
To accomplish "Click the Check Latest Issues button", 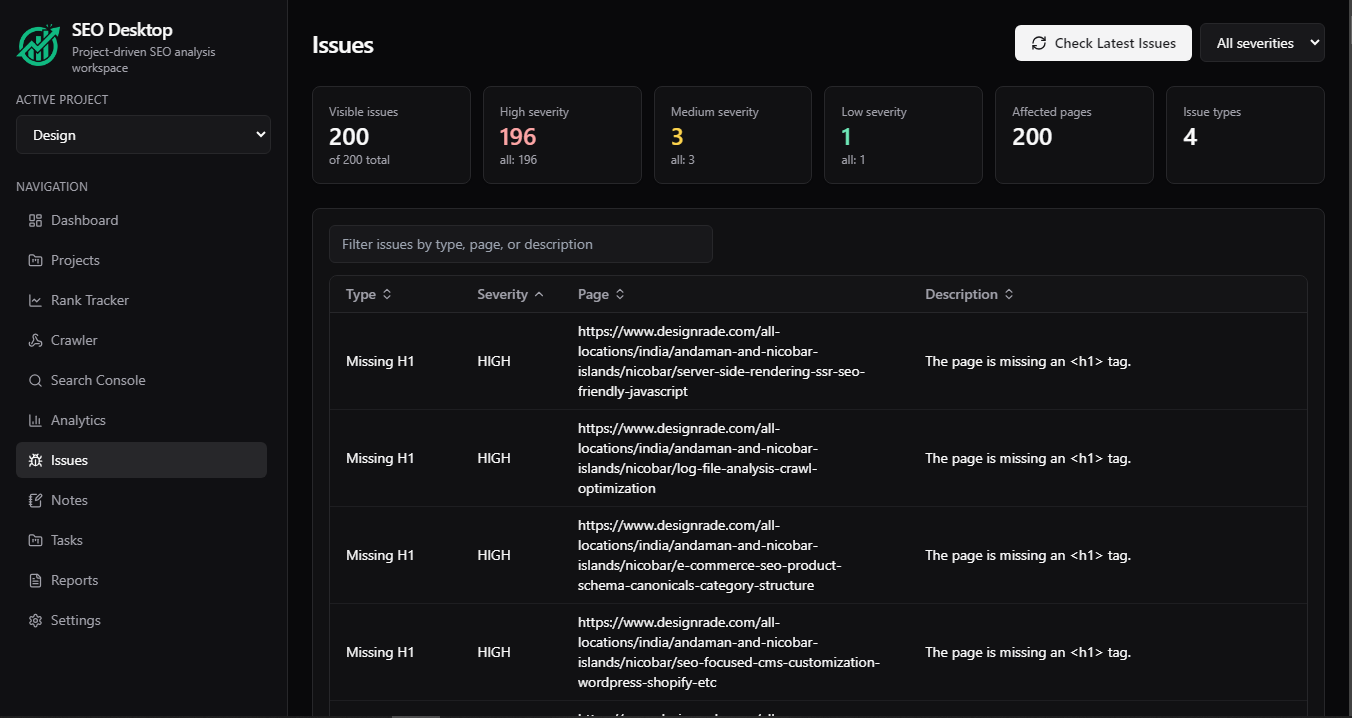I will click(x=1103, y=43).
